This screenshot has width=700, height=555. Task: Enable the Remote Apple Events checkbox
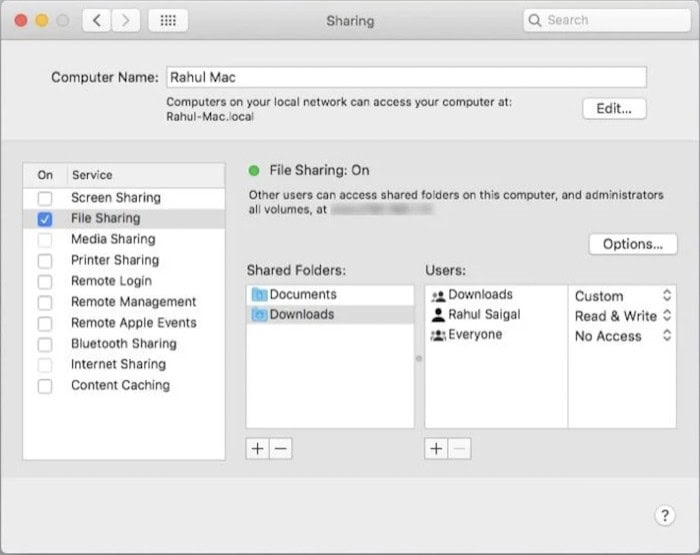[x=45, y=323]
